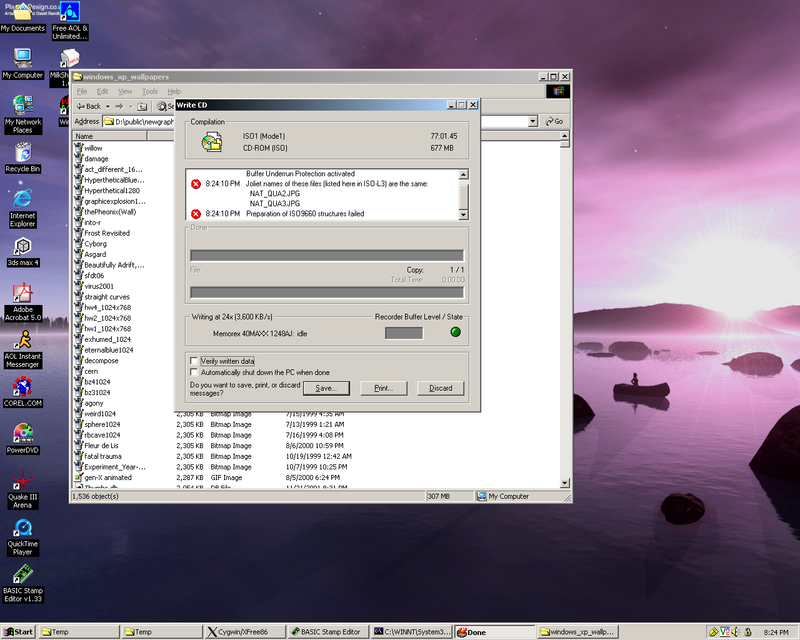Open the Recycle Bin desktop icon
The height and width of the screenshot is (640, 800).
point(22,152)
